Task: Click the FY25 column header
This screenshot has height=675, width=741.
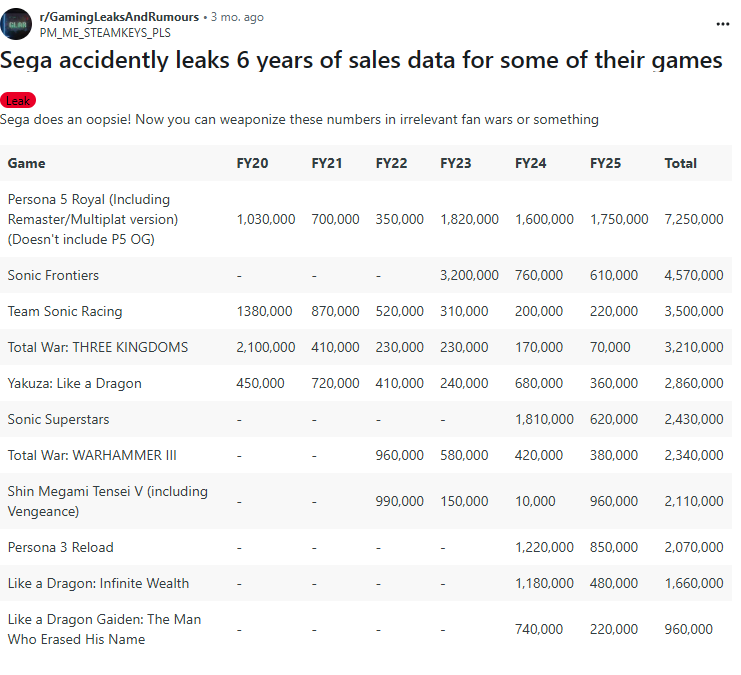Action: pos(605,163)
